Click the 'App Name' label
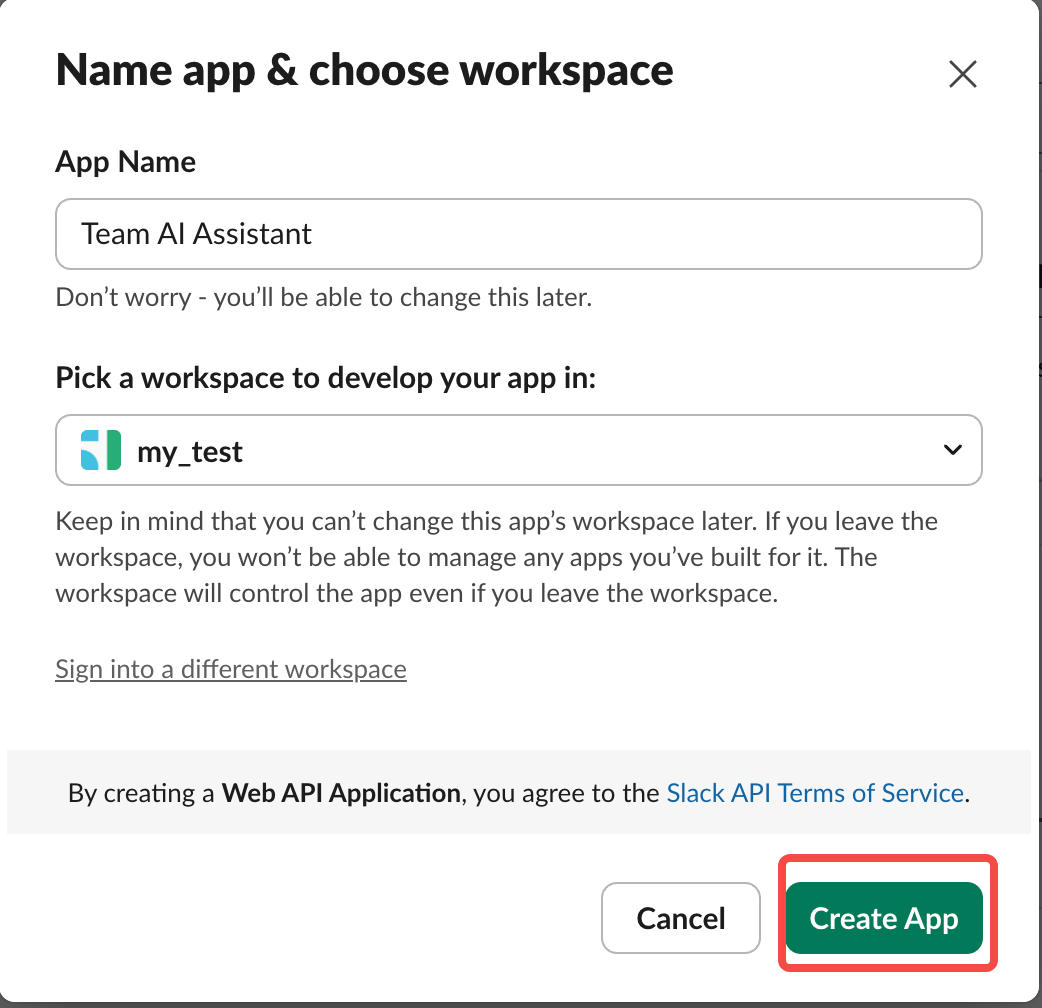The width and height of the screenshot is (1042, 1008). coord(126,162)
